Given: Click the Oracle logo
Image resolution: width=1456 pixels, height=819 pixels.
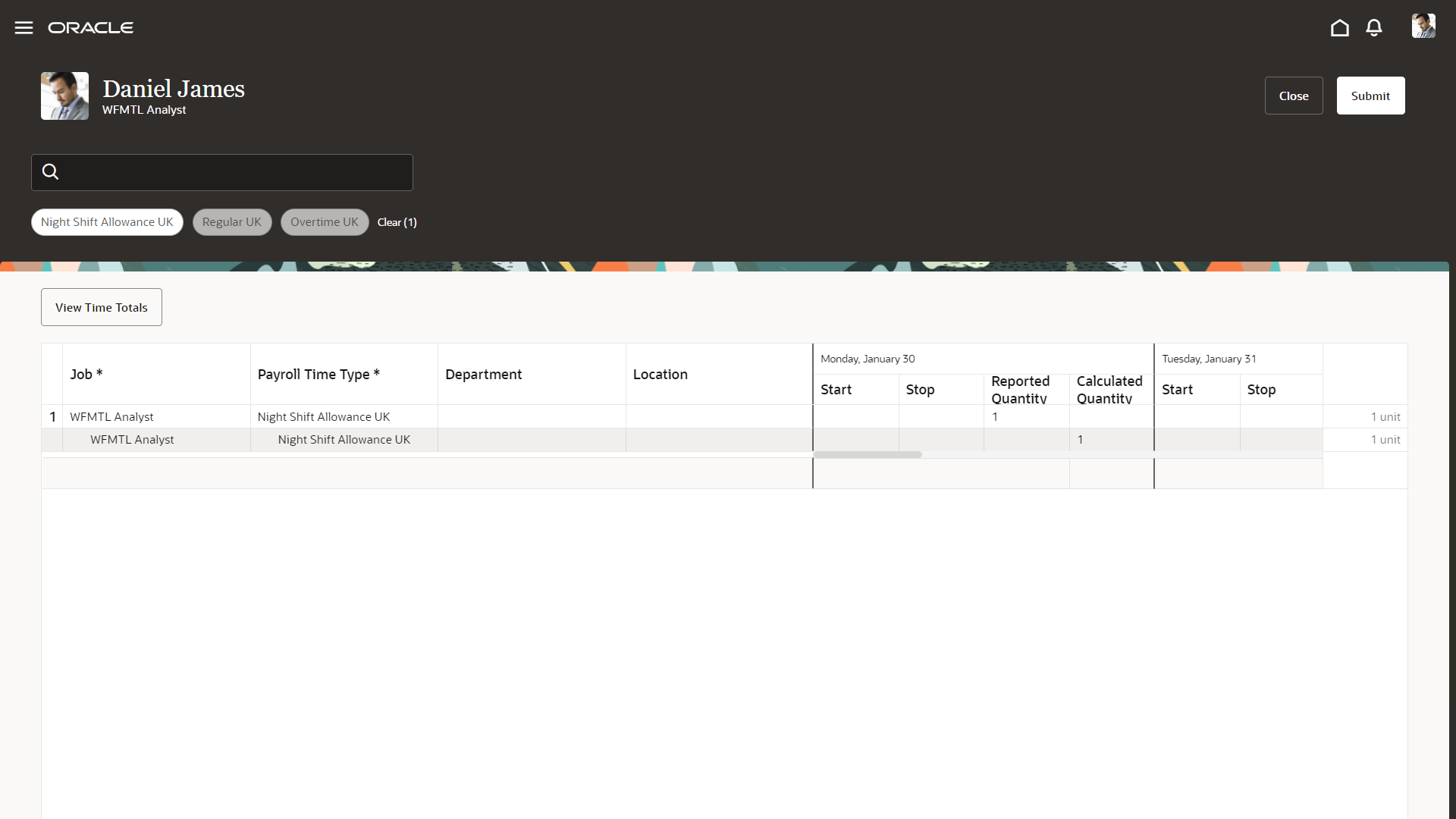Looking at the screenshot, I should (x=91, y=28).
